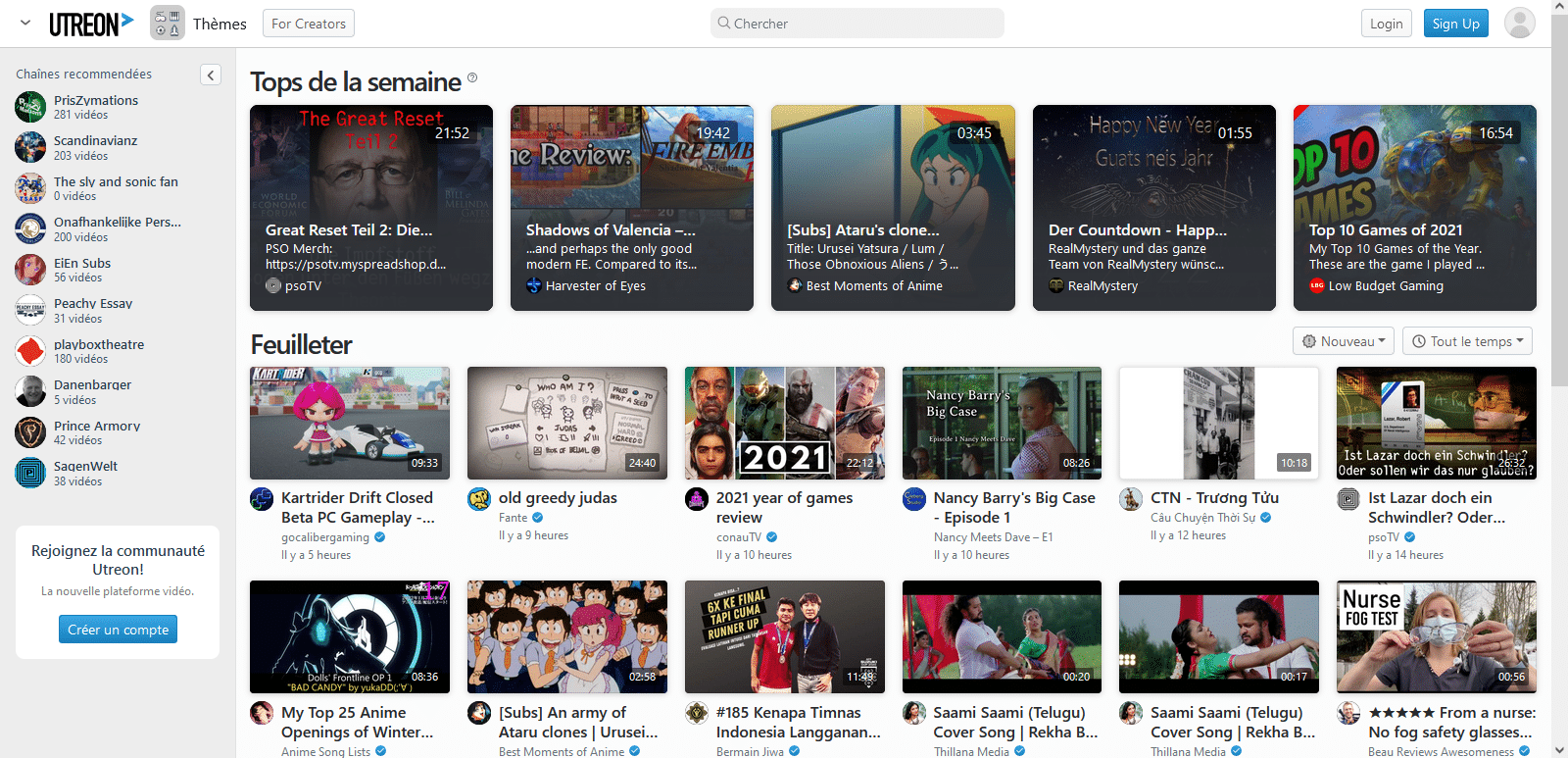Viewport: 1568px width, 758px height.
Task: Open the 'Danenbarger' channel link
Action: (92, 385)
